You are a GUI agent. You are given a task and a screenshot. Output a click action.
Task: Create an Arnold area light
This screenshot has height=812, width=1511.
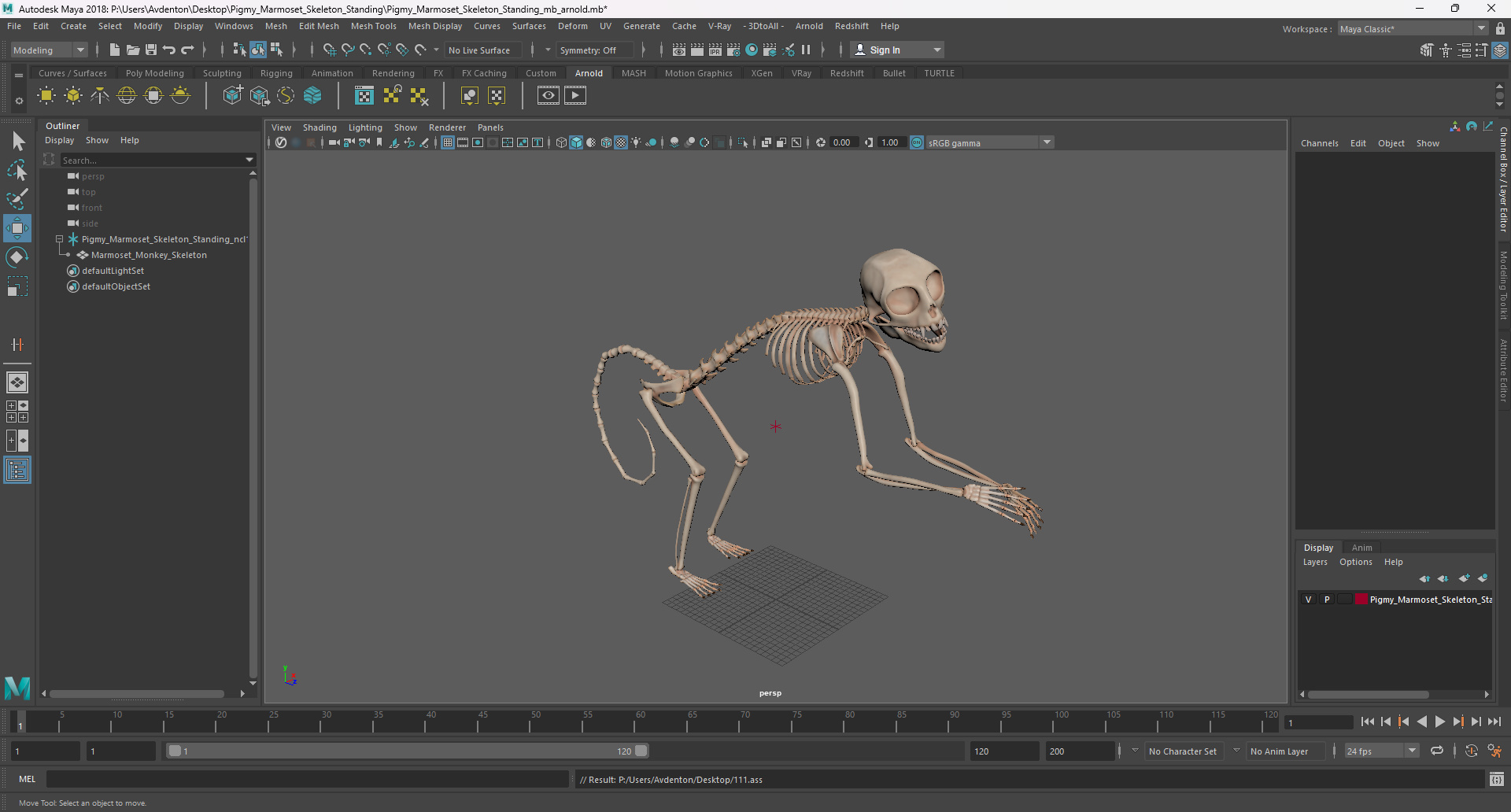pyautogui.click(x=46, y=96)
